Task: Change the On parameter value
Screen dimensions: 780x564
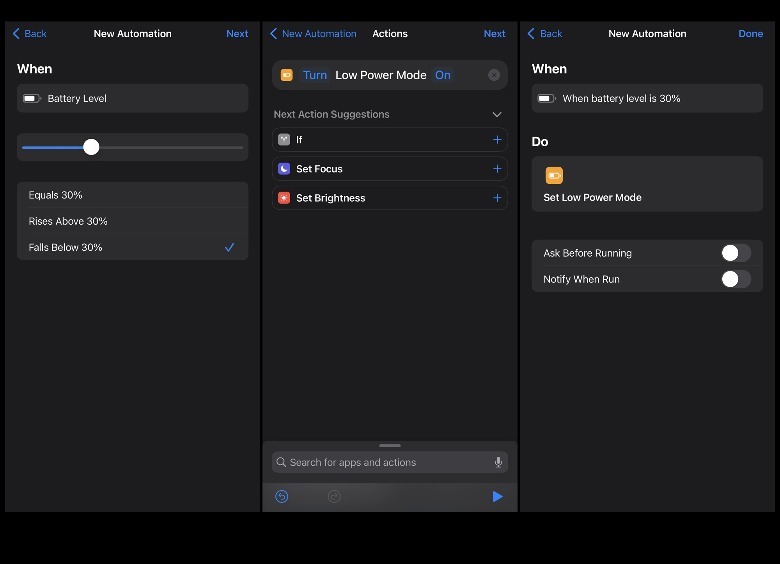Action: tap(443, 75)
